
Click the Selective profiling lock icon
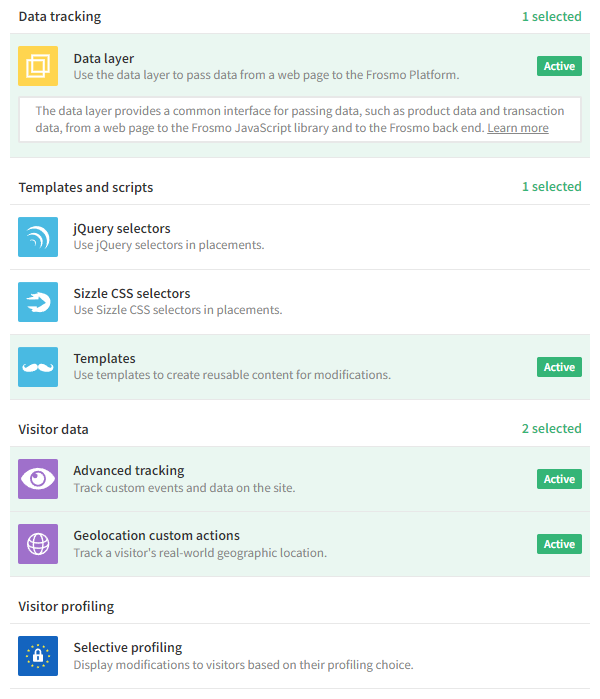tap(38, 656)
